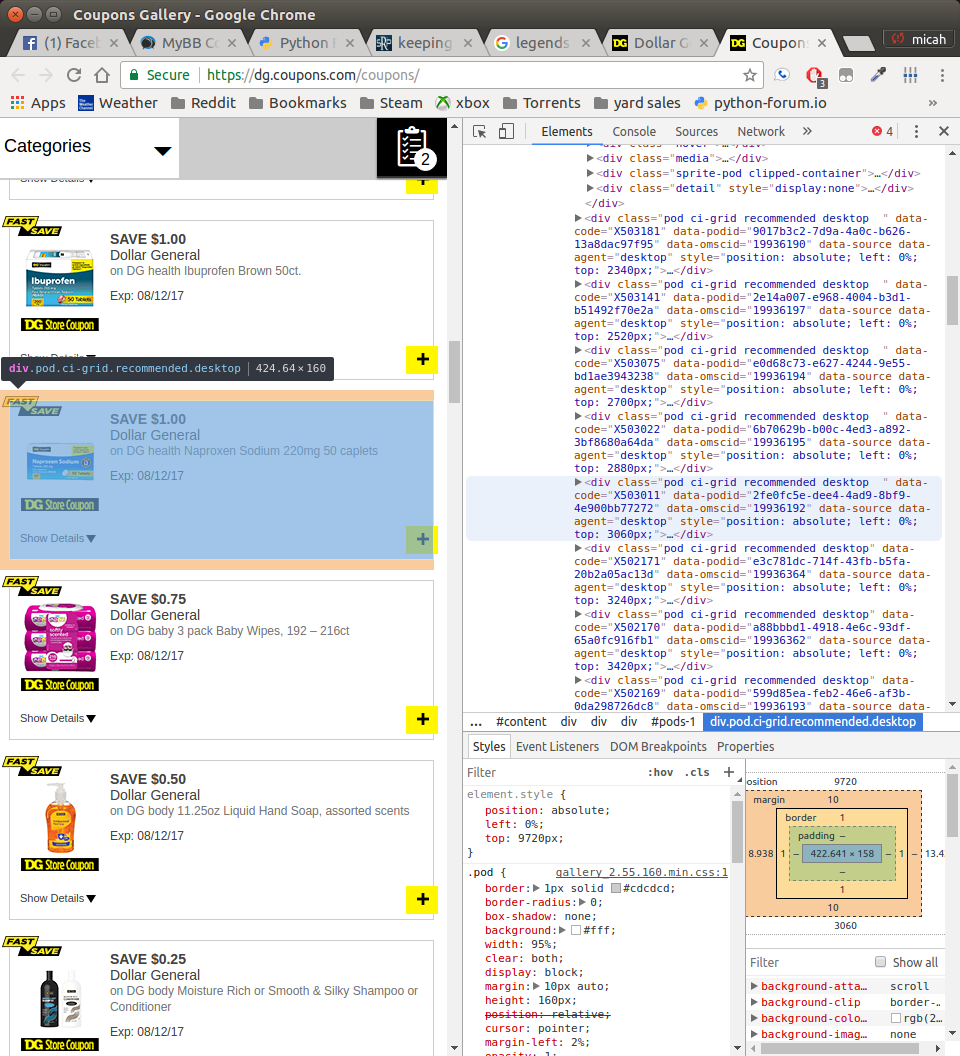Reload the page
Screen dimensions: 960x1056
pyautogui.click(x=74, y=75)
